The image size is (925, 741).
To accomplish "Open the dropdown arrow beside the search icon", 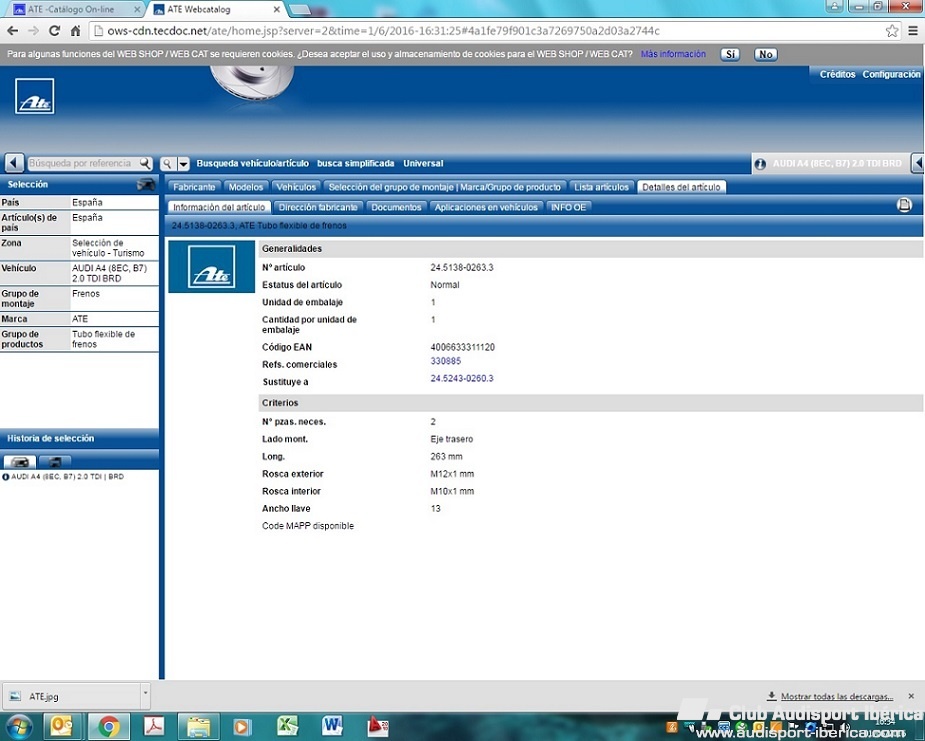I will [x=183, y=164].
